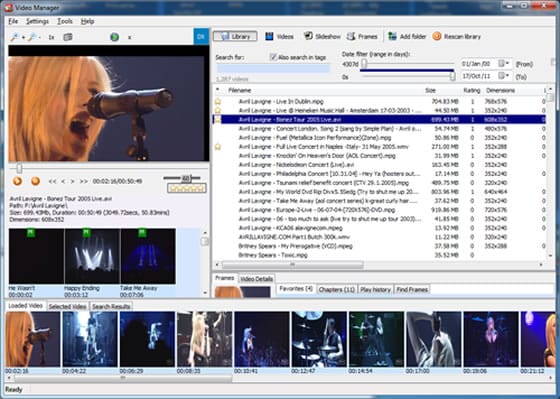Click the step back < control
The width and height of the screenshot is (560, 399).
[x=63, y=181]
